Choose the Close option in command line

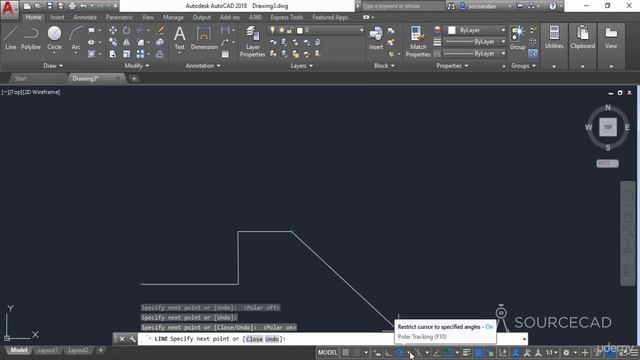254,339
